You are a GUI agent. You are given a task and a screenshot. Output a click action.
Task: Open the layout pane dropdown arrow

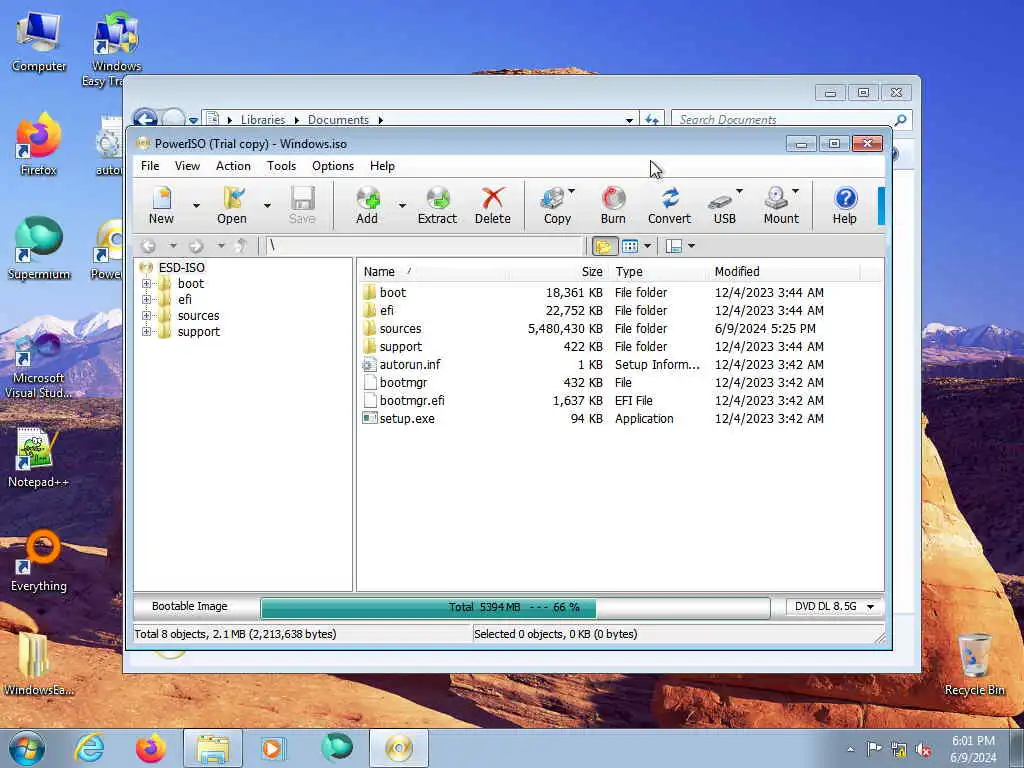(692, 246)
